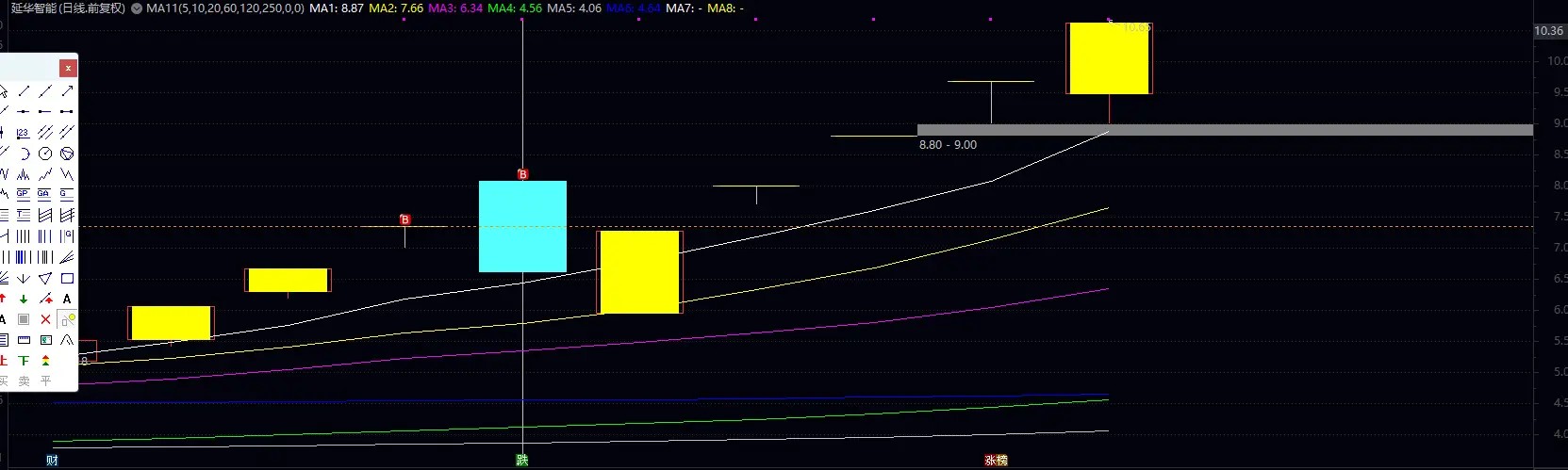Click the 财 marker at chart bottom
This screenshot has height=470, width=1568.
(53, 461)
